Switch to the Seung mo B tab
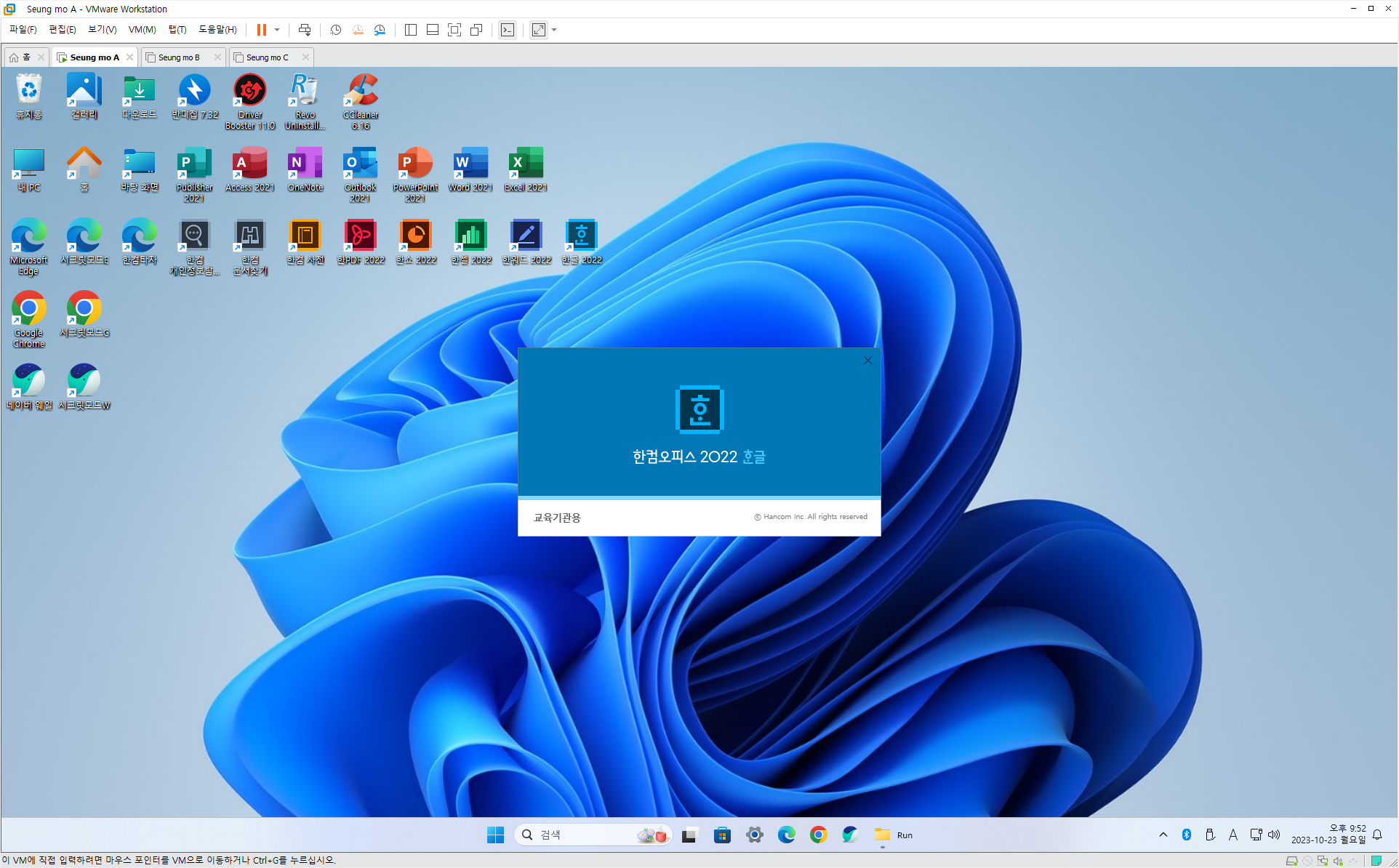Image resolution: width=1399 pixels, height=868 pixels. coord(179,57)
